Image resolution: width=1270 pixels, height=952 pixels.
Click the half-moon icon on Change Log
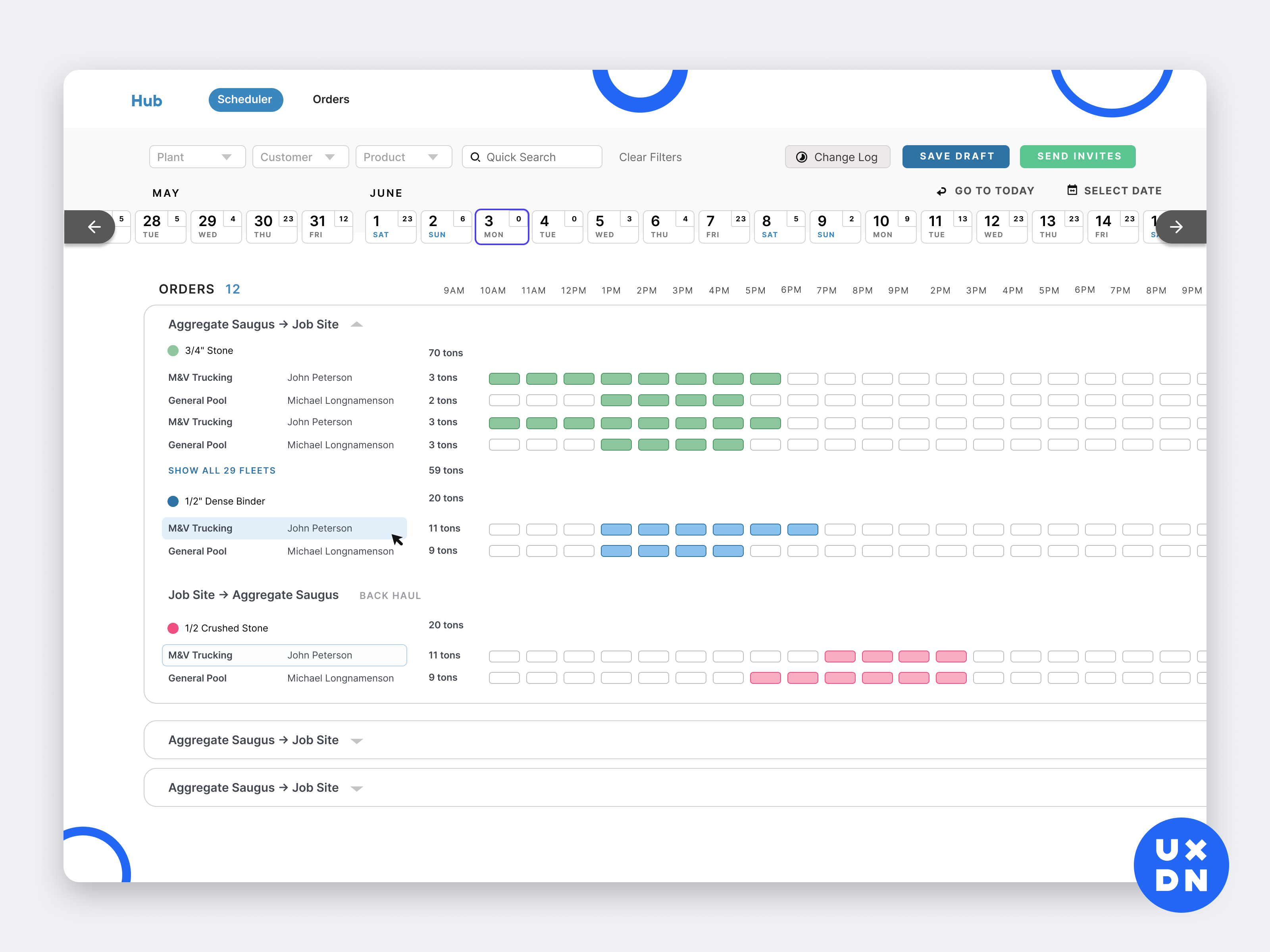(802, 157)
